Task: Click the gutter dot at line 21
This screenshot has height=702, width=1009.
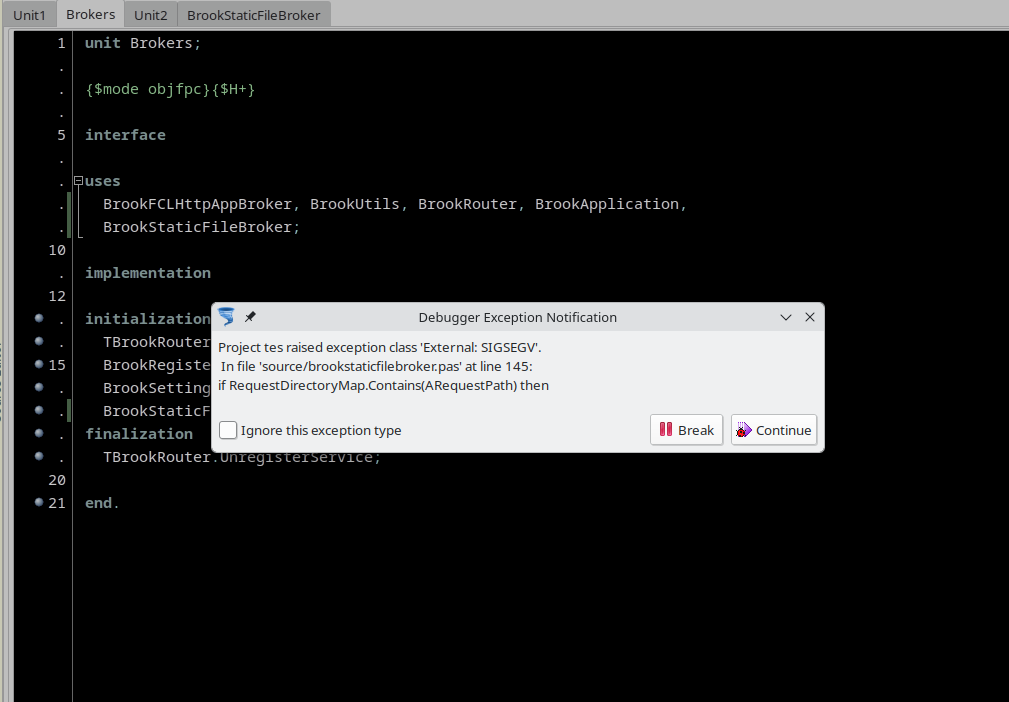Action: pyautogui.click(x=39, y=502)
